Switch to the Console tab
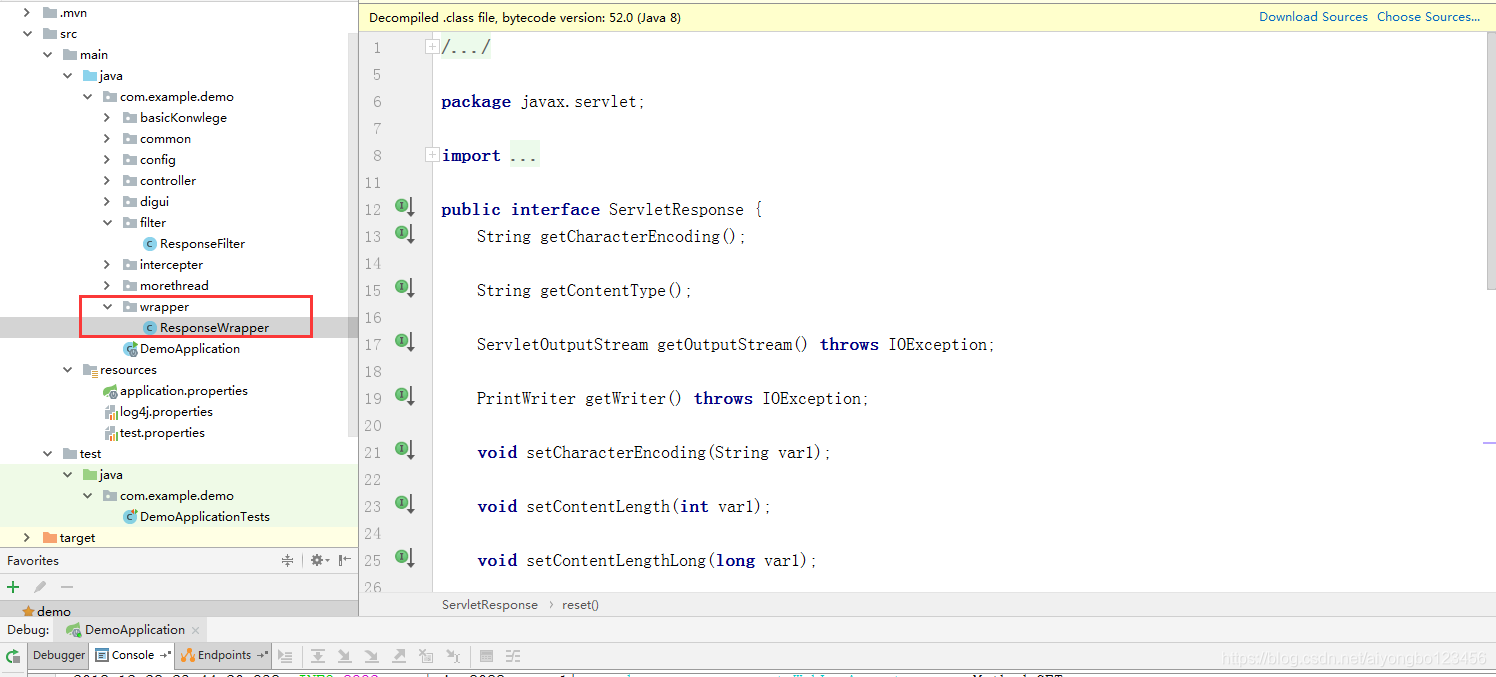Screen dimensions: 1496x677 point(133,655)
